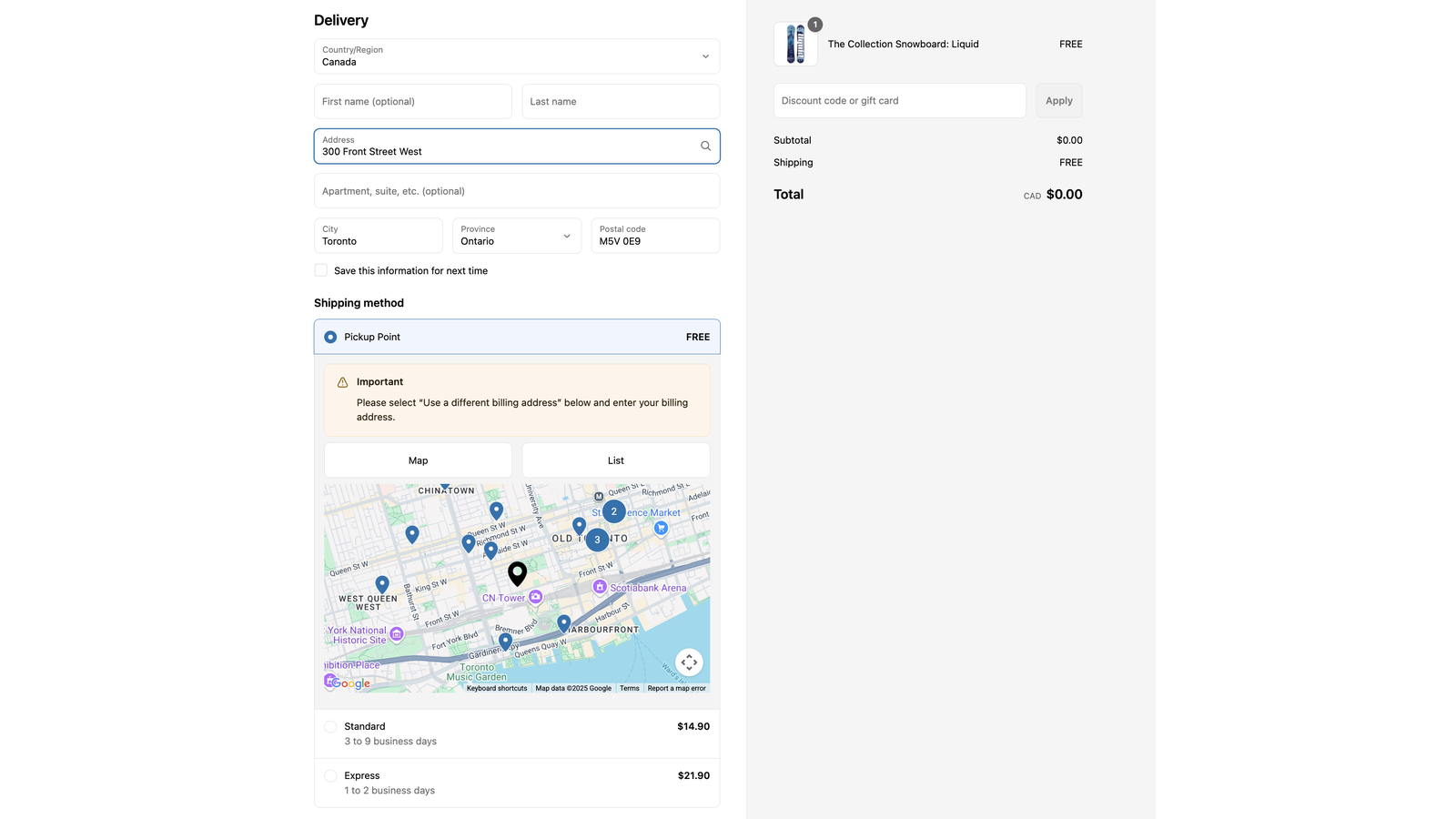Click the snowboard product thumbnail
This screenshot has width=1456, height=819.
(795, 44)
